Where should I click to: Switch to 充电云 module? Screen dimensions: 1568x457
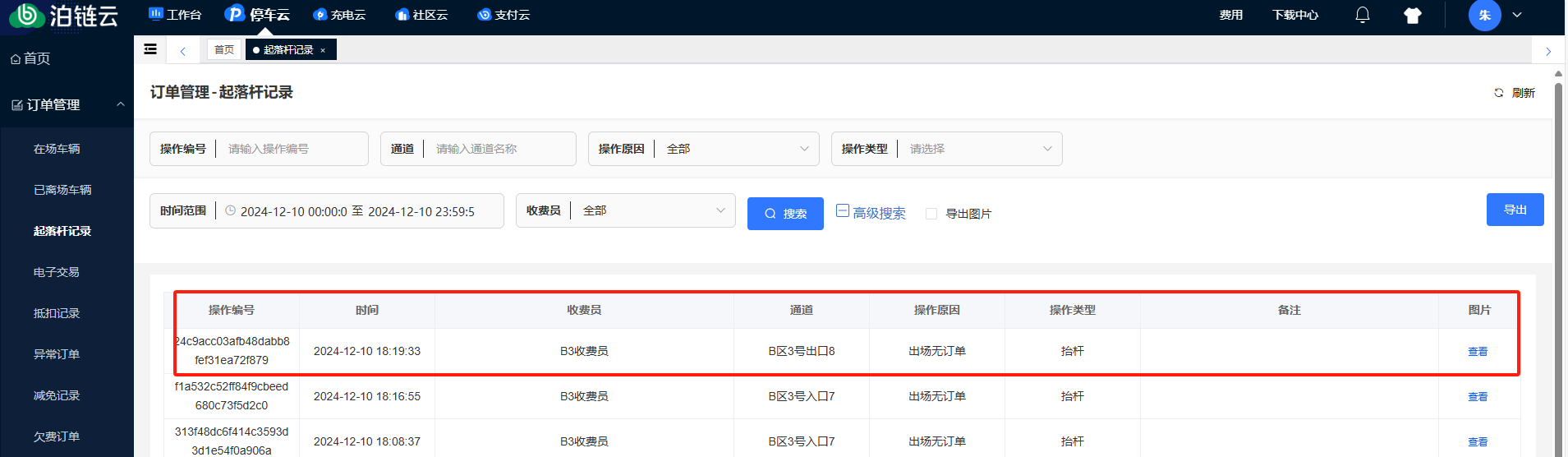click(339, 15)
